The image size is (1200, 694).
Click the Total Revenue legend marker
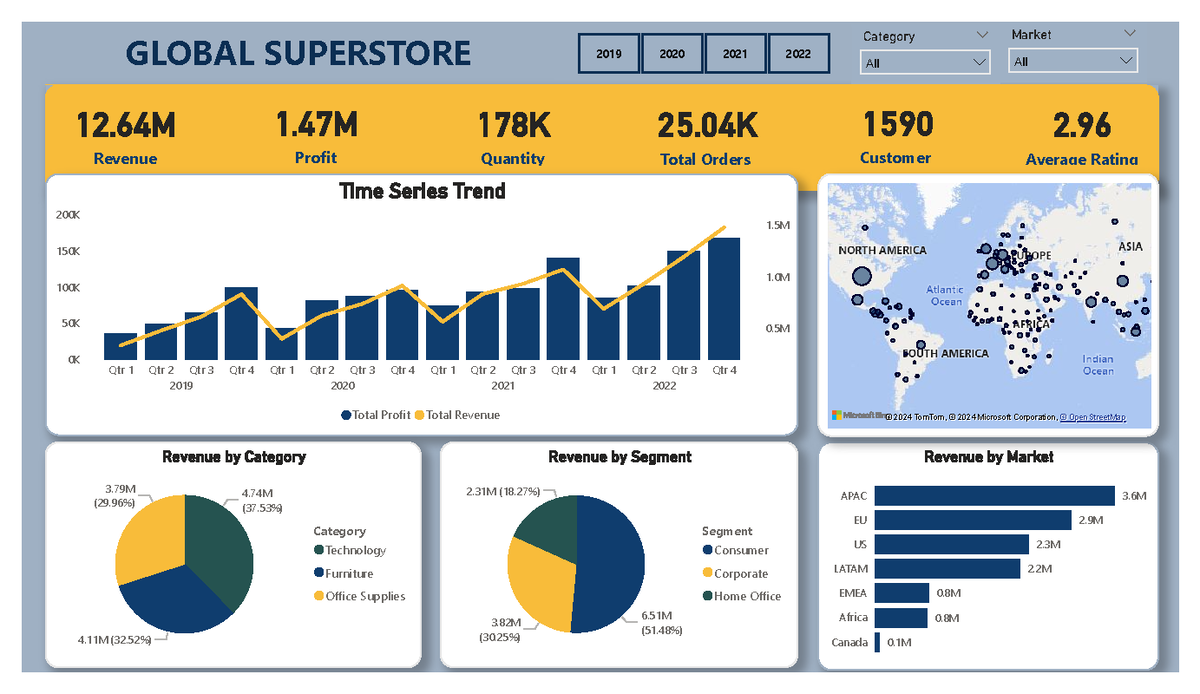[419, 415]
